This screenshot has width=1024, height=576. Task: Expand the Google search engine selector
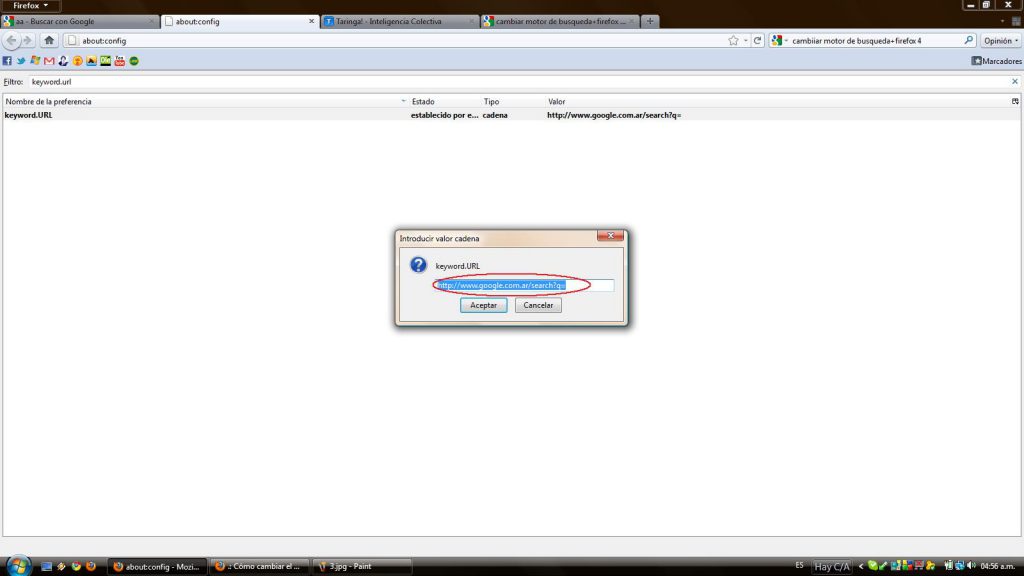tap(778, 41)
